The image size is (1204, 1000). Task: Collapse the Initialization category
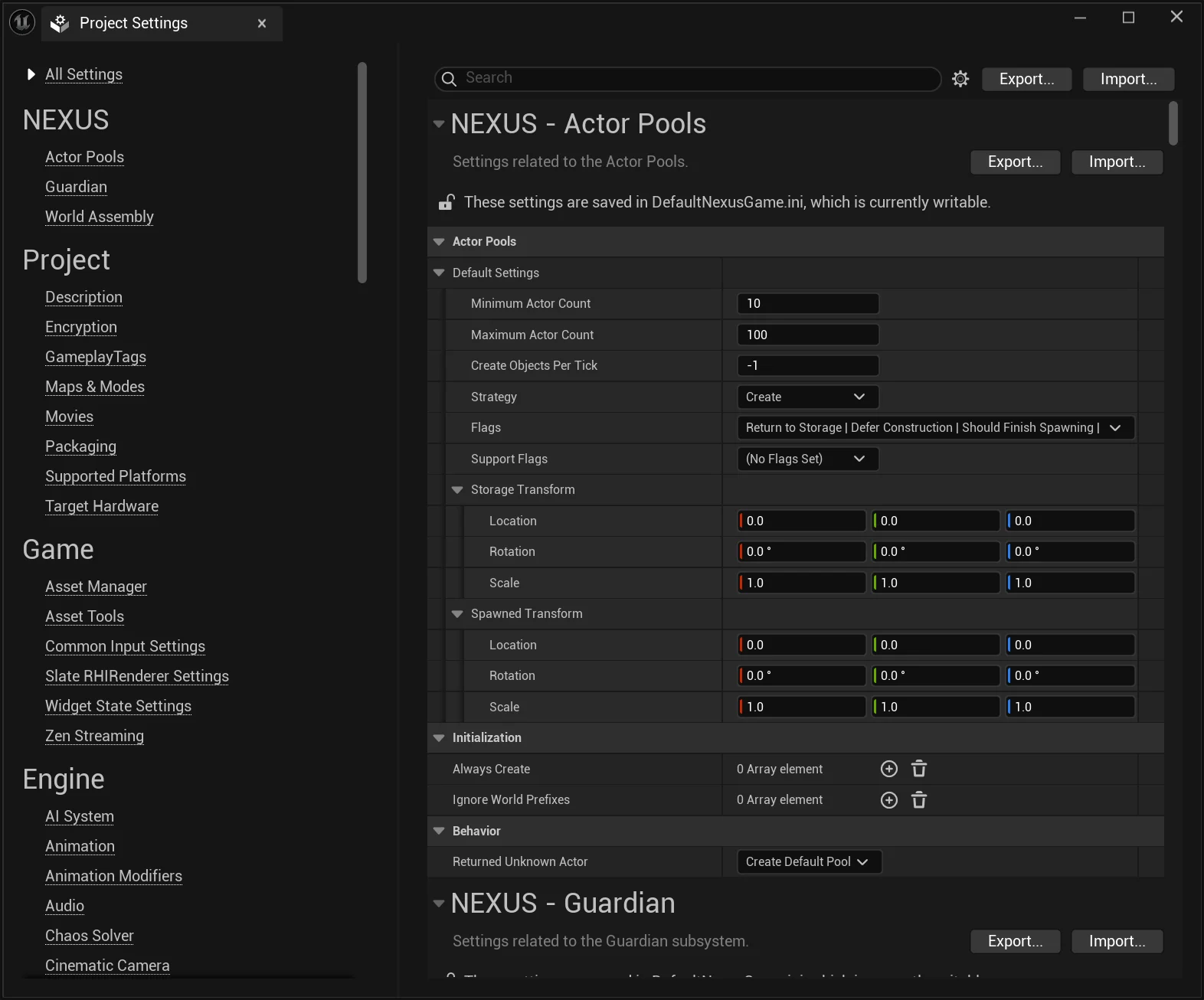[439, 738]
